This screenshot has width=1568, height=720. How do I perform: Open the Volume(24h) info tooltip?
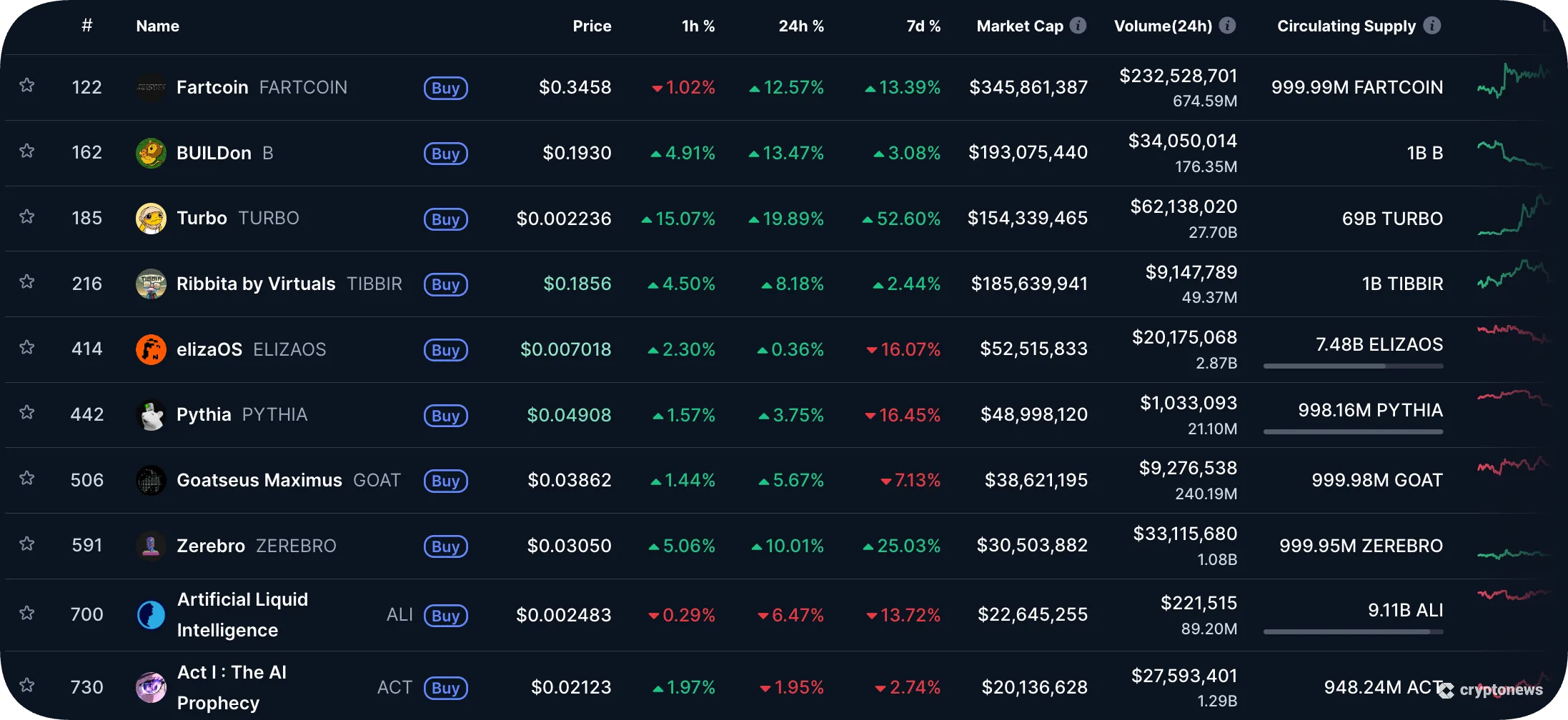(x=1227, y=24)
